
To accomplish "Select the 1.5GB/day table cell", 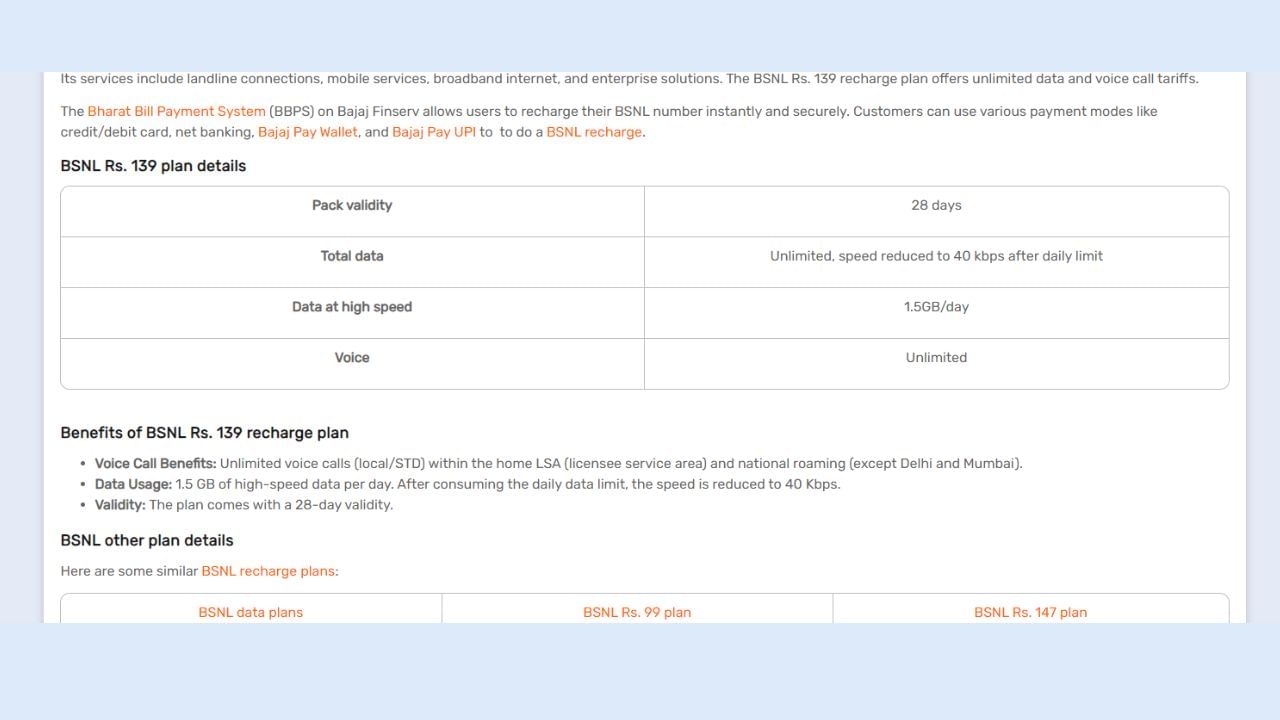I will tap(936, 313).
